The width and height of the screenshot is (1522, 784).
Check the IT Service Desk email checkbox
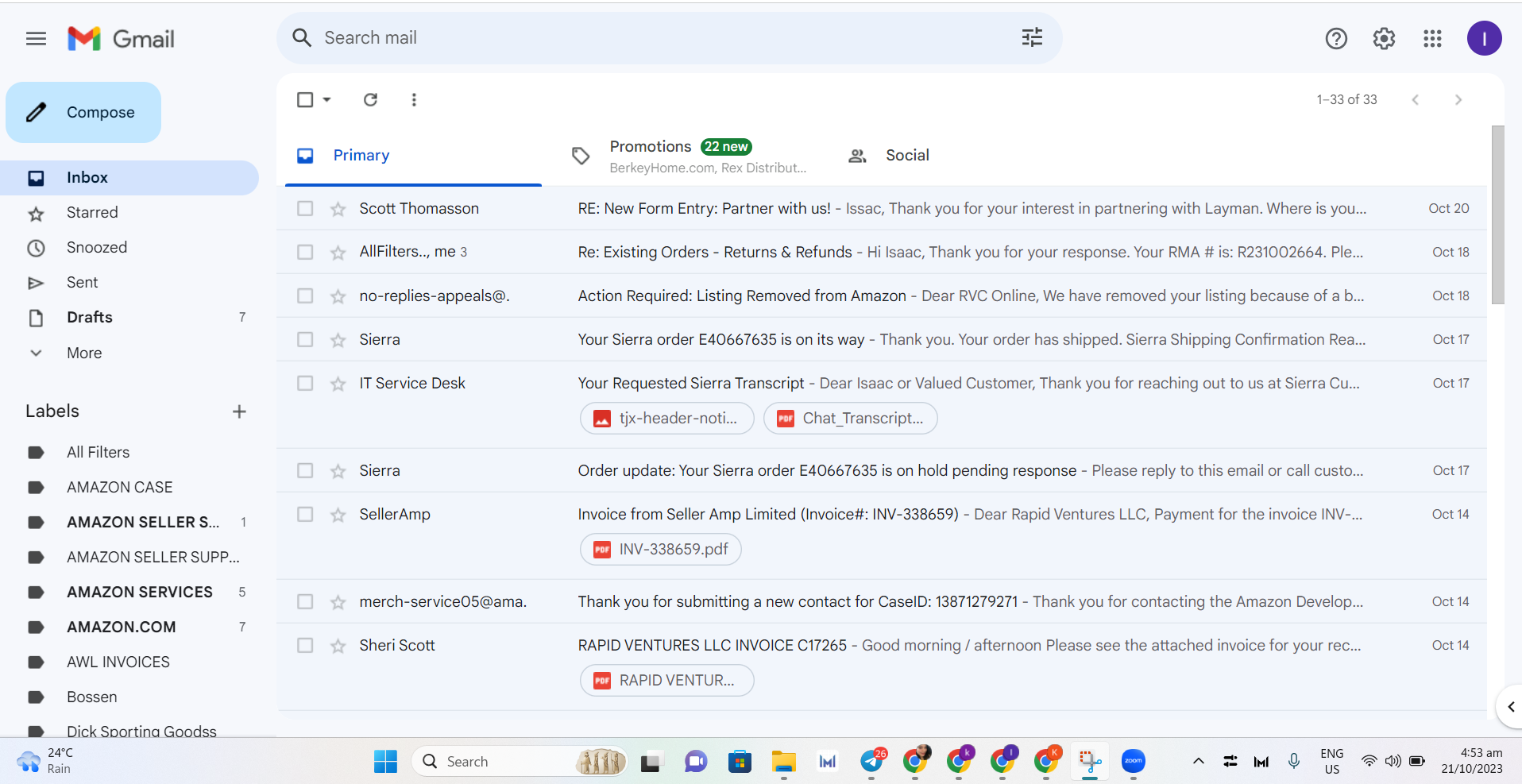coord(305,383)
